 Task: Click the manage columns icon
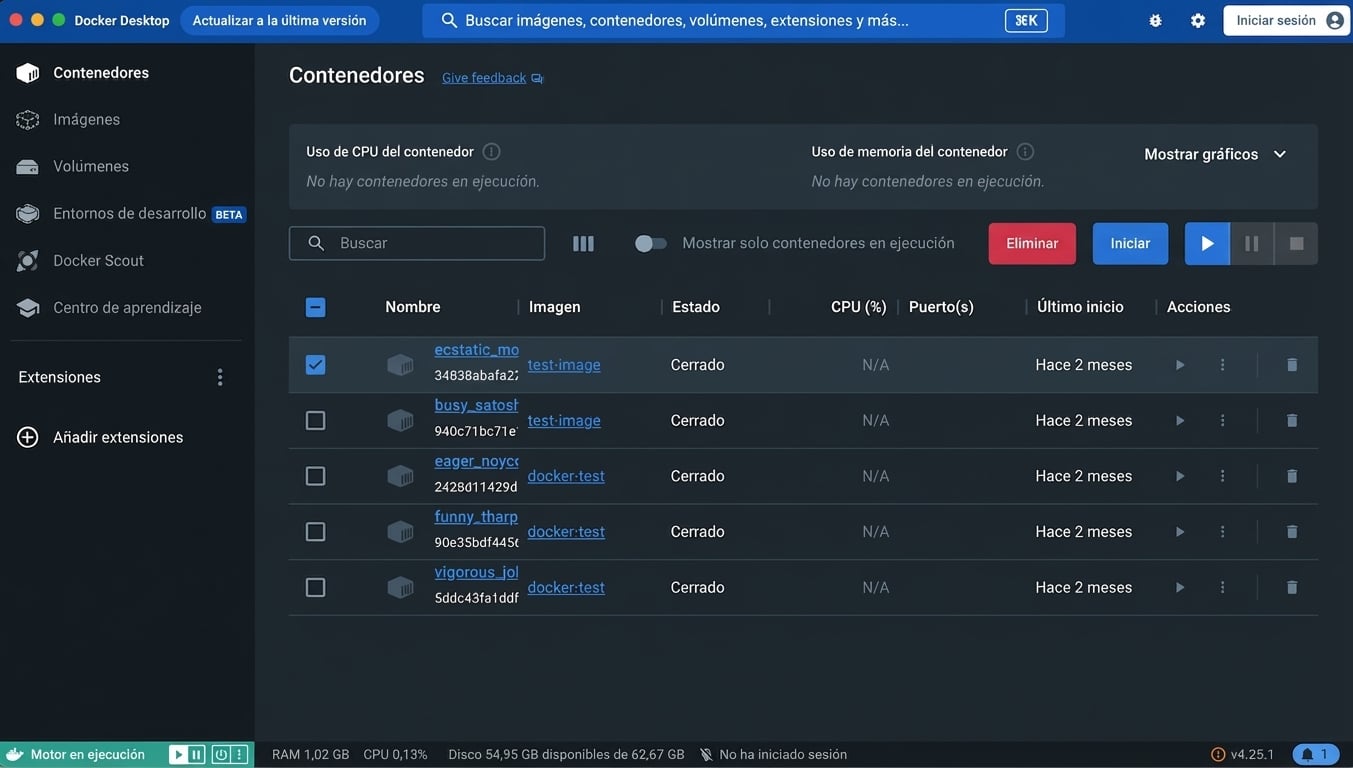(x=583, y=243)
